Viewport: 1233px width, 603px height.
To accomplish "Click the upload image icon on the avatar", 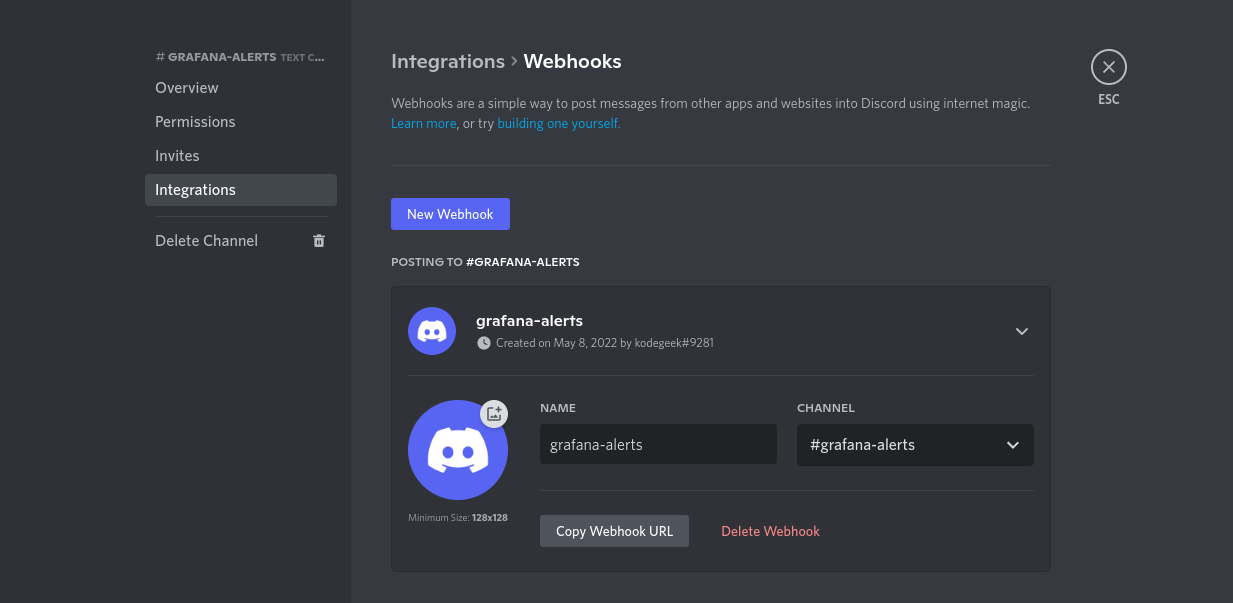I will pyautogui.click(x=494, y=413).
